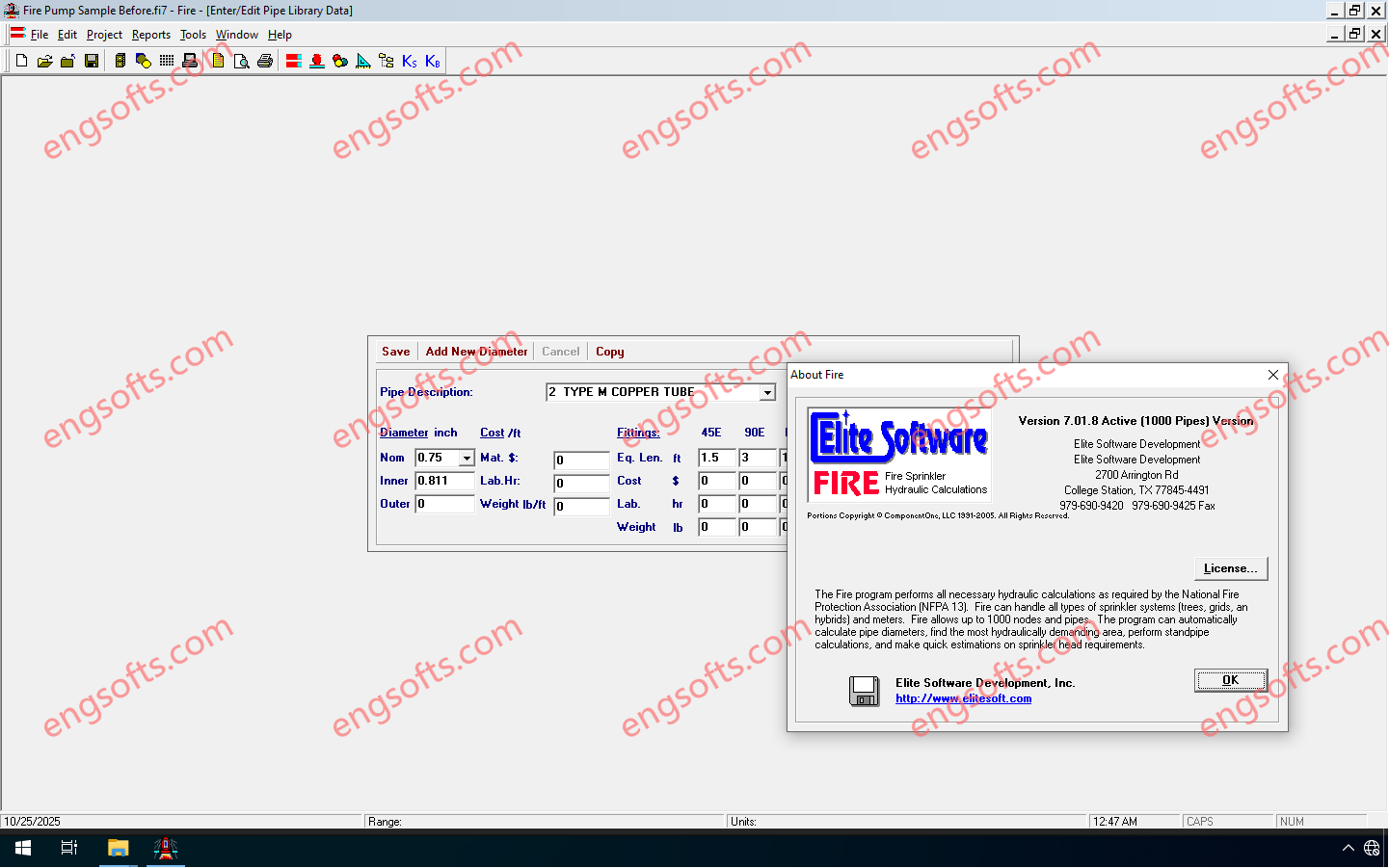This screenshot has width=1389, height=868.
Task: Click the floppy disk Save toolbar icon
Action: click(92, 61)
